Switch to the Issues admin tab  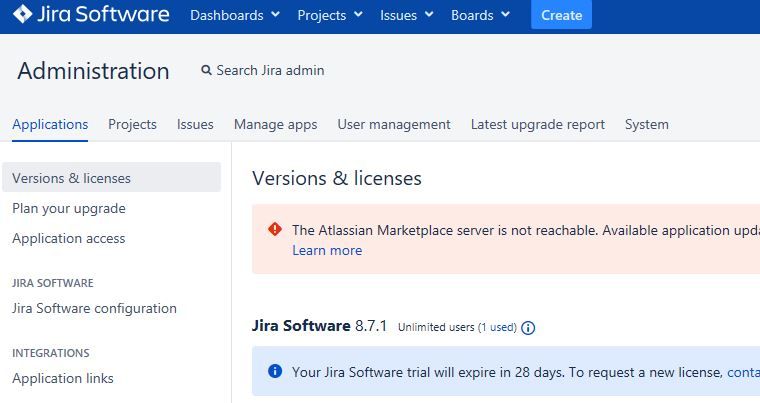(195, 125)
